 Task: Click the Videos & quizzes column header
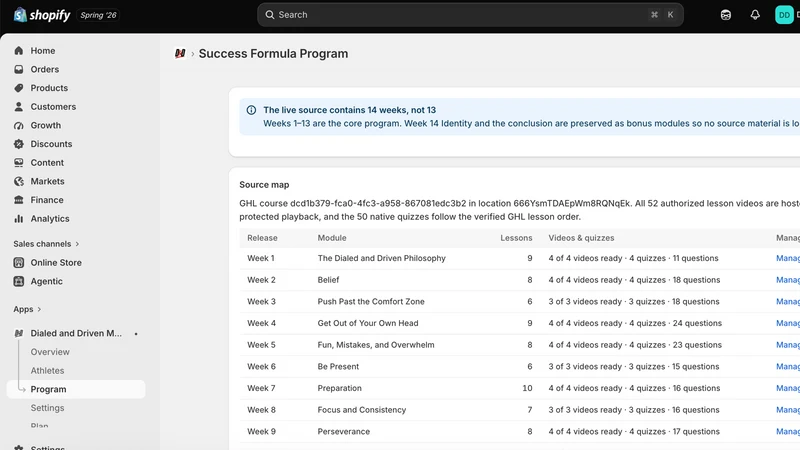point(581,238)
